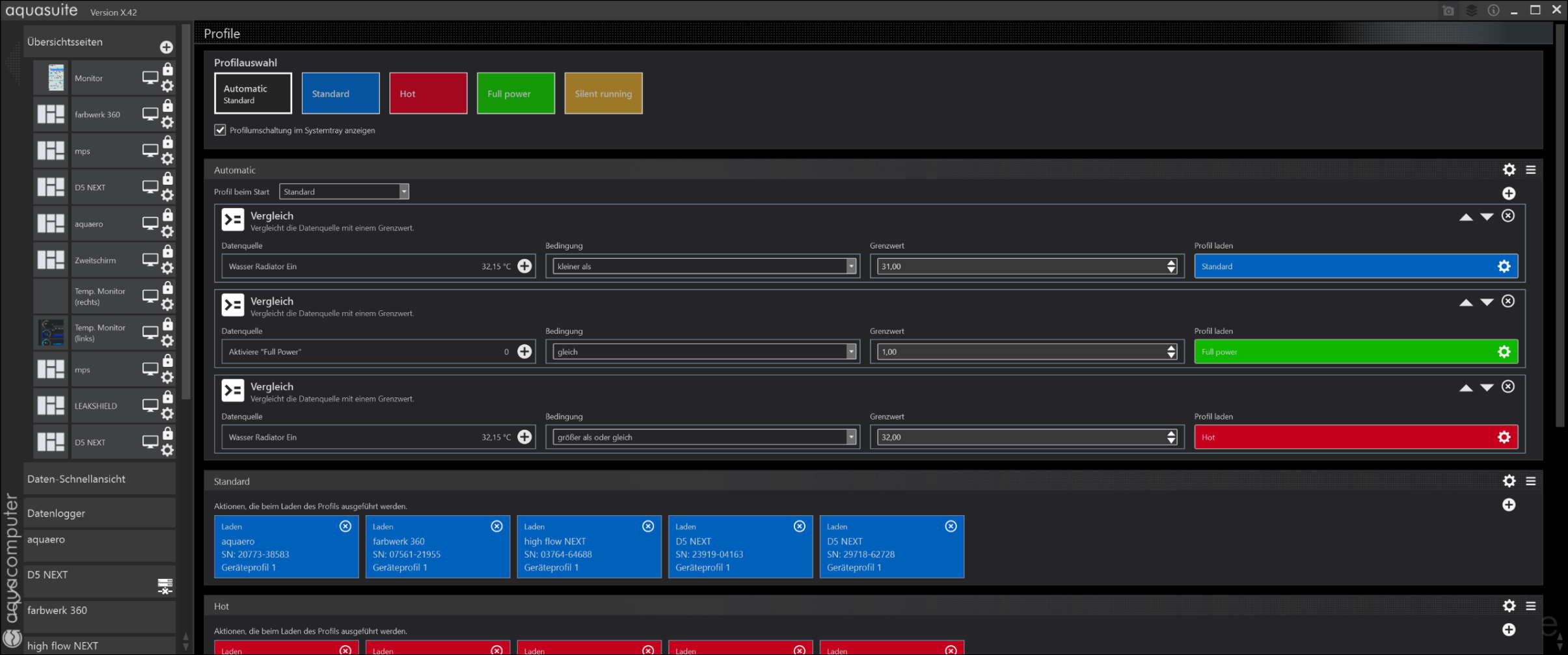This screenshot has height=655, width=1568.
Task: Adjust the Grenzwert 1,00 spinner arrows
Action: pyautogui.click(x=1171, y=352)
